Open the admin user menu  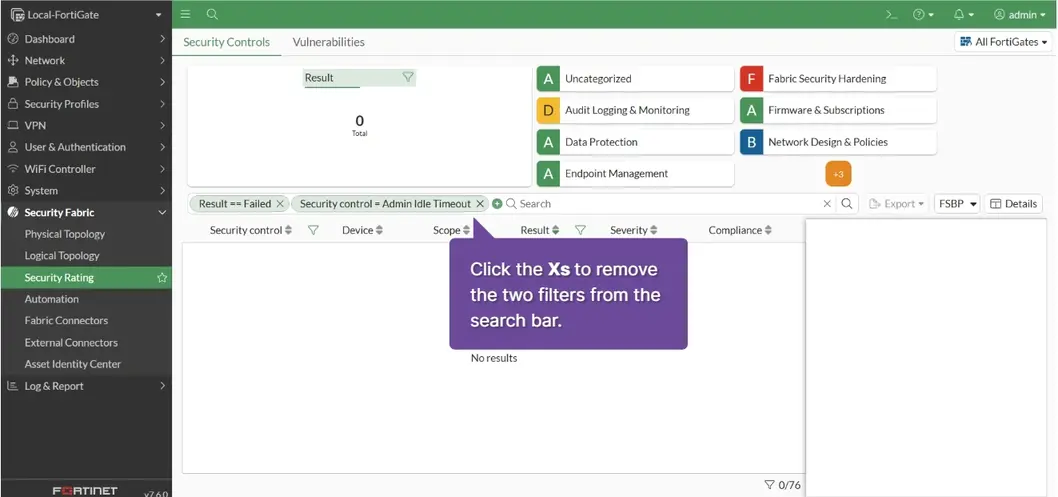[x=1020, y=14]
